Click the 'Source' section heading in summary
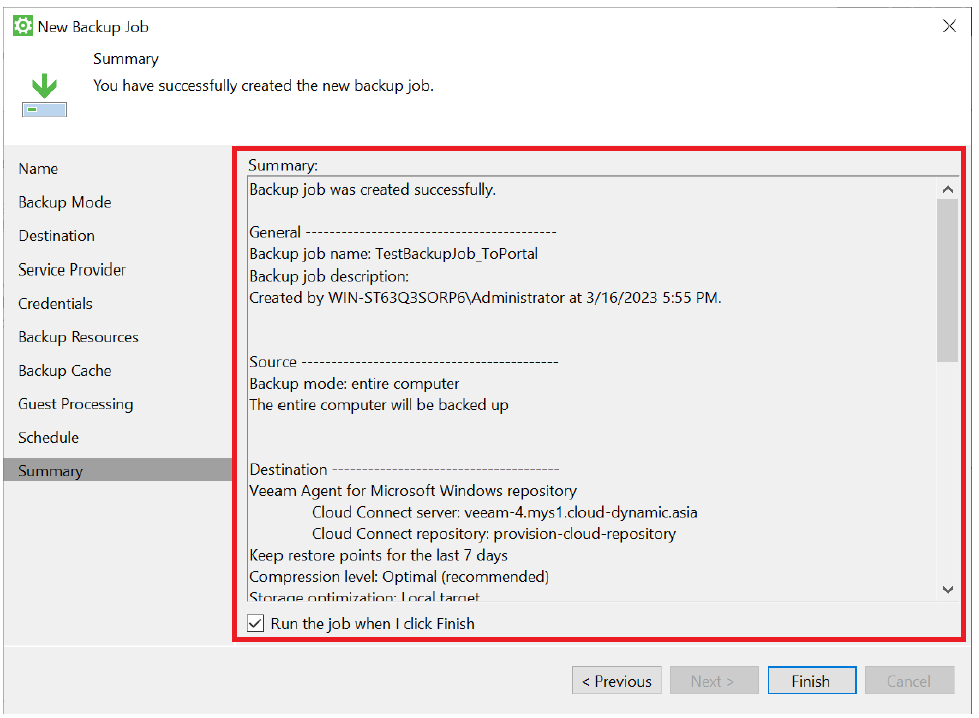This screenshot has height=718, width=979. click(x=273, y=362)
